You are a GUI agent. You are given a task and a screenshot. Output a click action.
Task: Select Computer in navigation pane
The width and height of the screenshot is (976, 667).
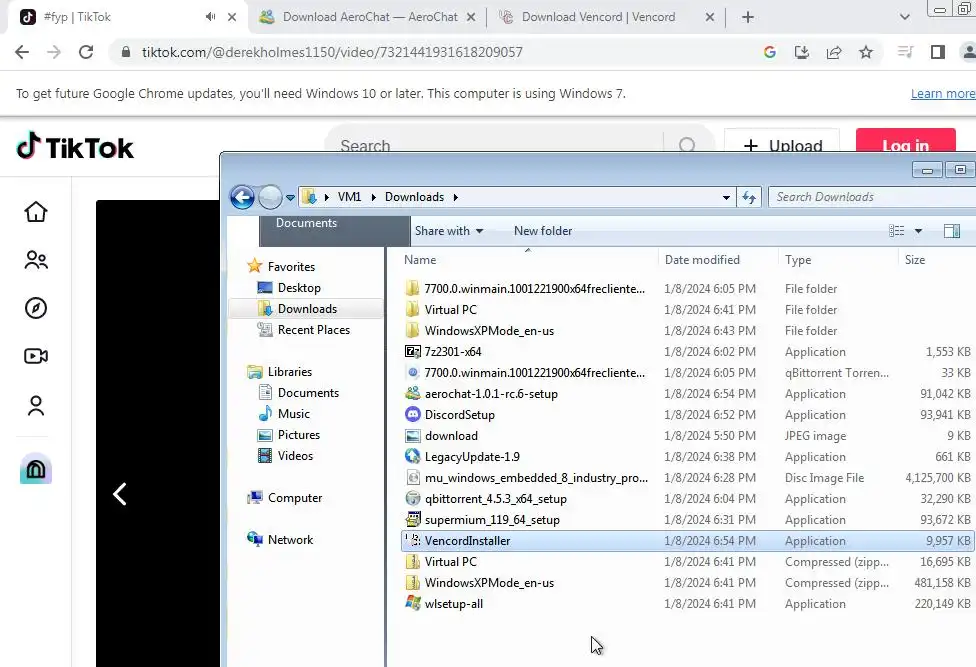[294, 498]
